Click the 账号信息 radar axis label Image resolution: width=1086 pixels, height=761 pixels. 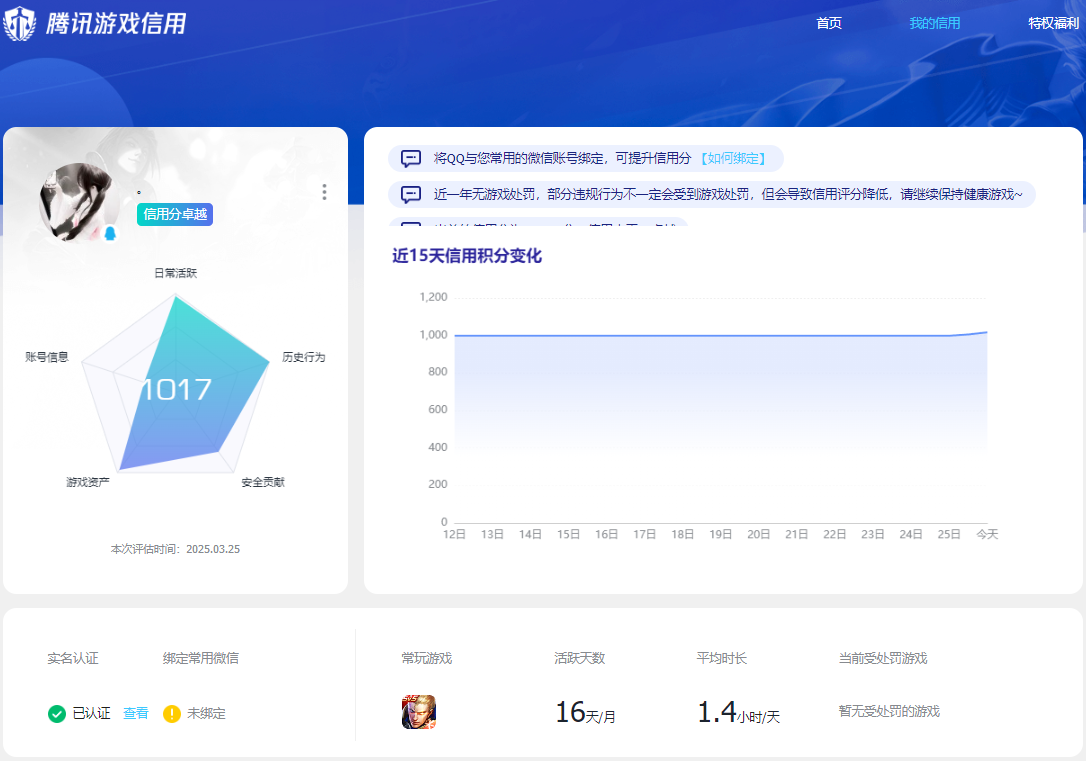(47, 357)
